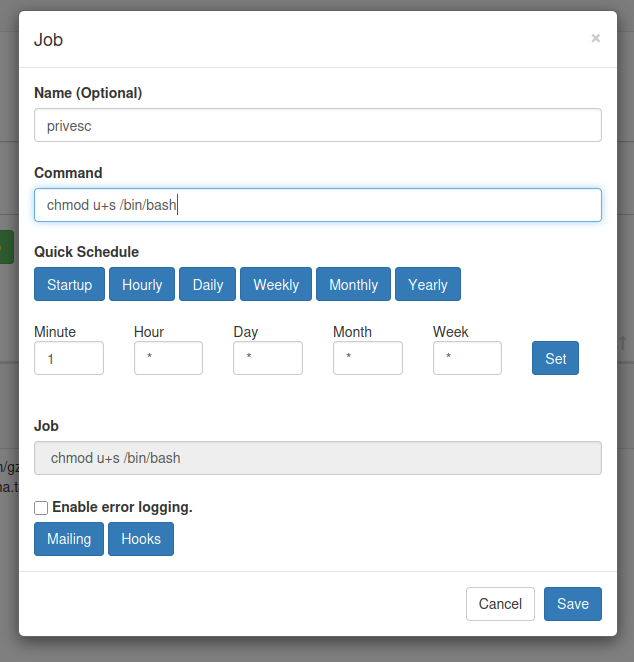This screenshot has width=634, height=662.
Task: Focus the Week input field
Action: coord(467,358)
